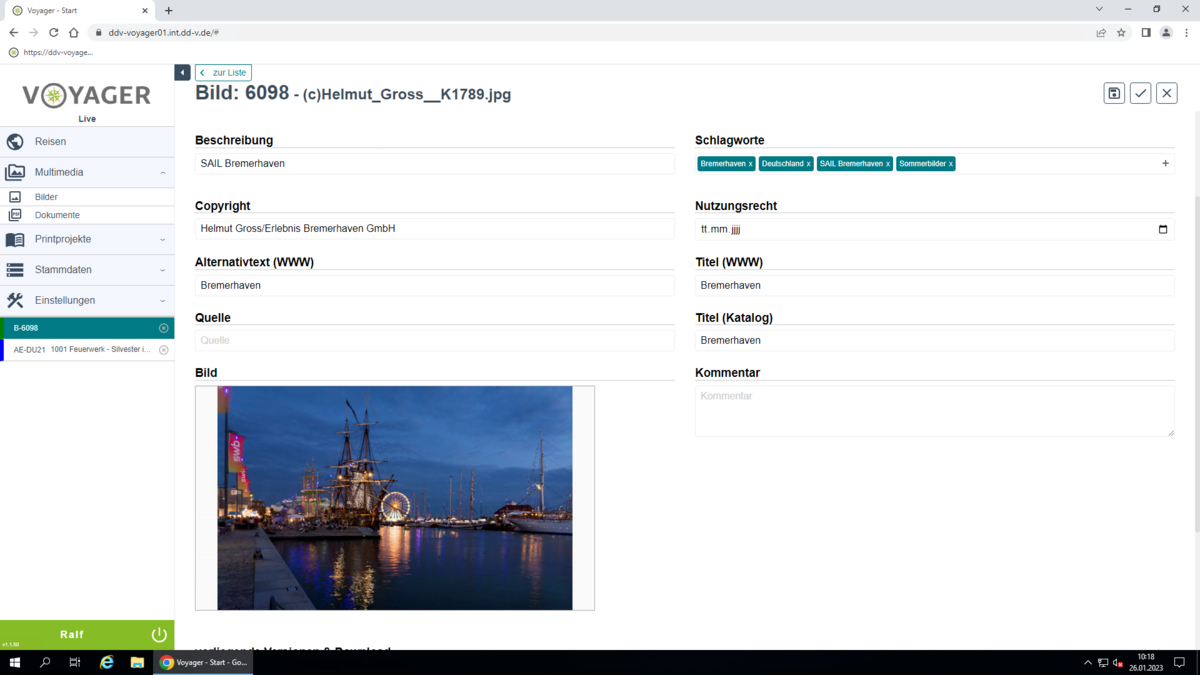
Task: Click the Printprojekte book icon
Action: tap(15, 240)
